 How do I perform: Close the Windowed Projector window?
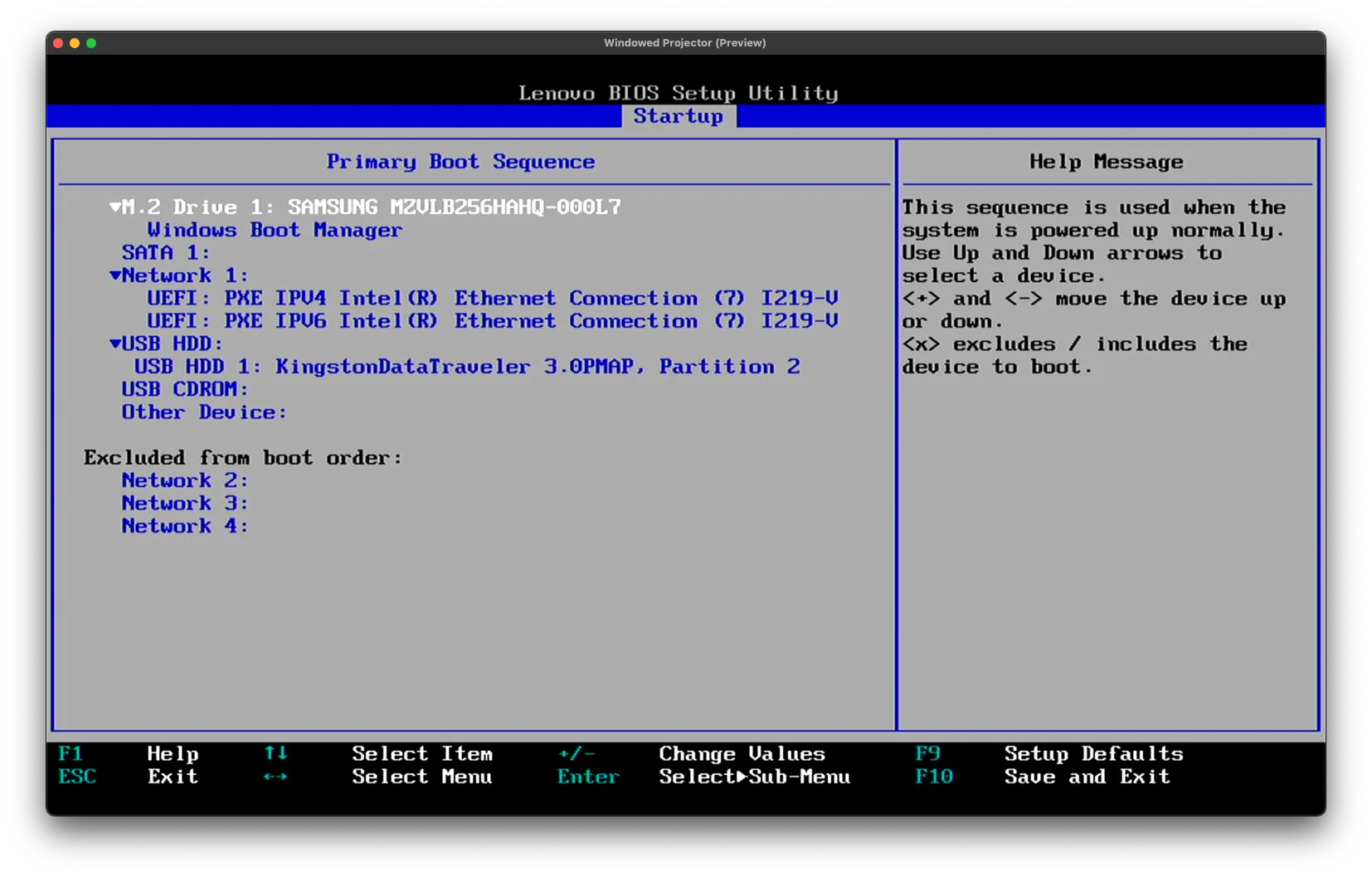tap(58, 43)
